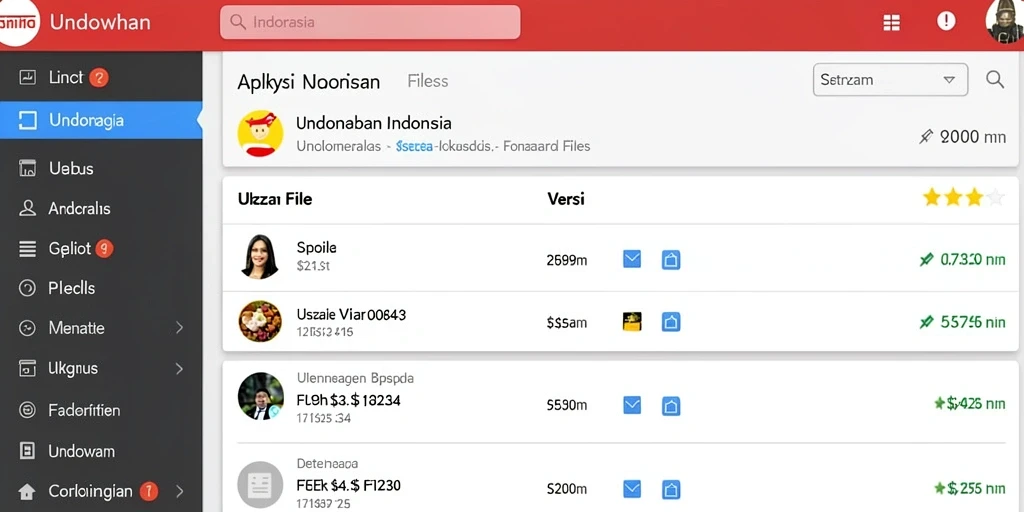Go to Andcralis sidebar entry

(x=101, y=208)
